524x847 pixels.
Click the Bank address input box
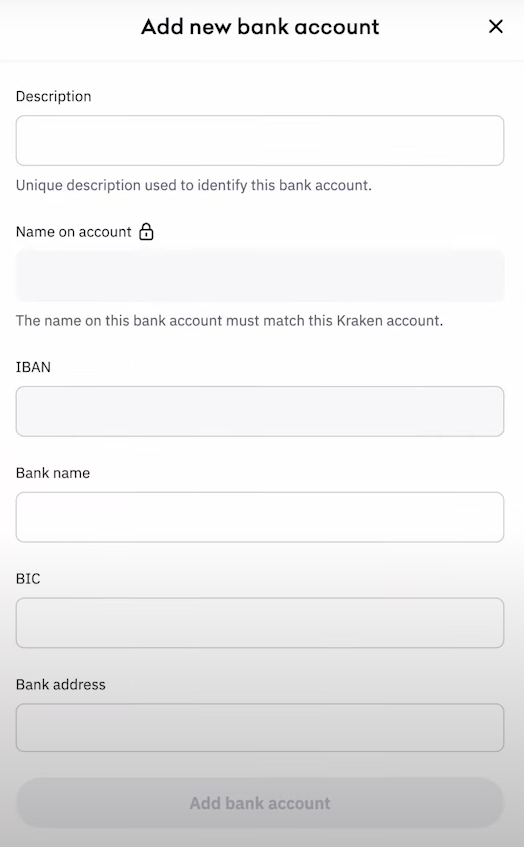pyautogui.click(x=260, y=728)
